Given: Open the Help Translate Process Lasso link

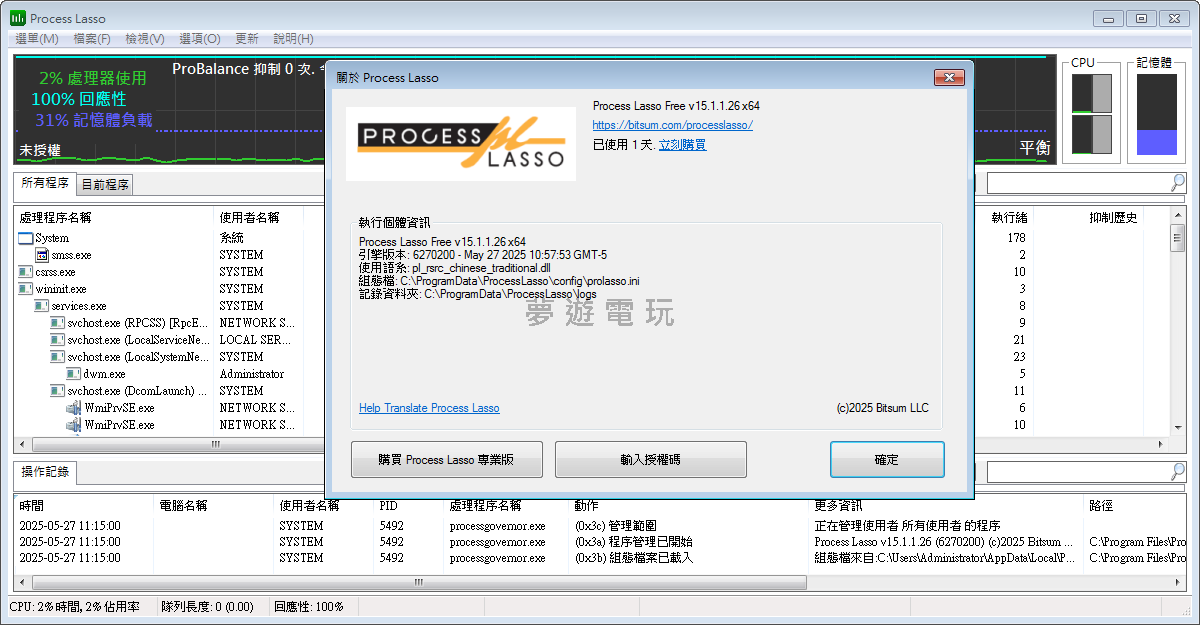Looking at the screenshot, I should tap(429, 408).
